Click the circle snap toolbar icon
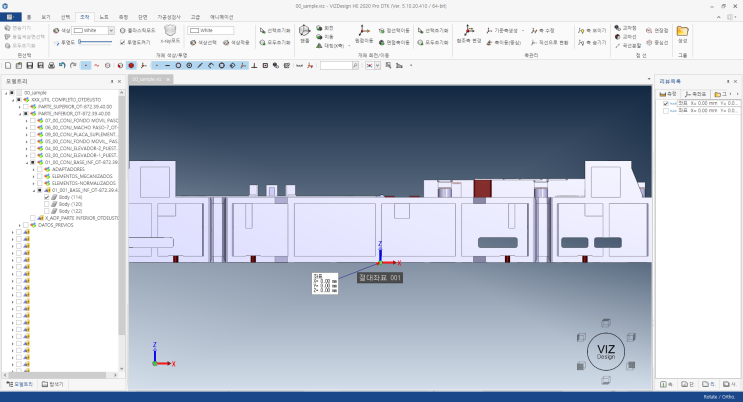The width and height of the screenshot is (743, 402). 179,65
